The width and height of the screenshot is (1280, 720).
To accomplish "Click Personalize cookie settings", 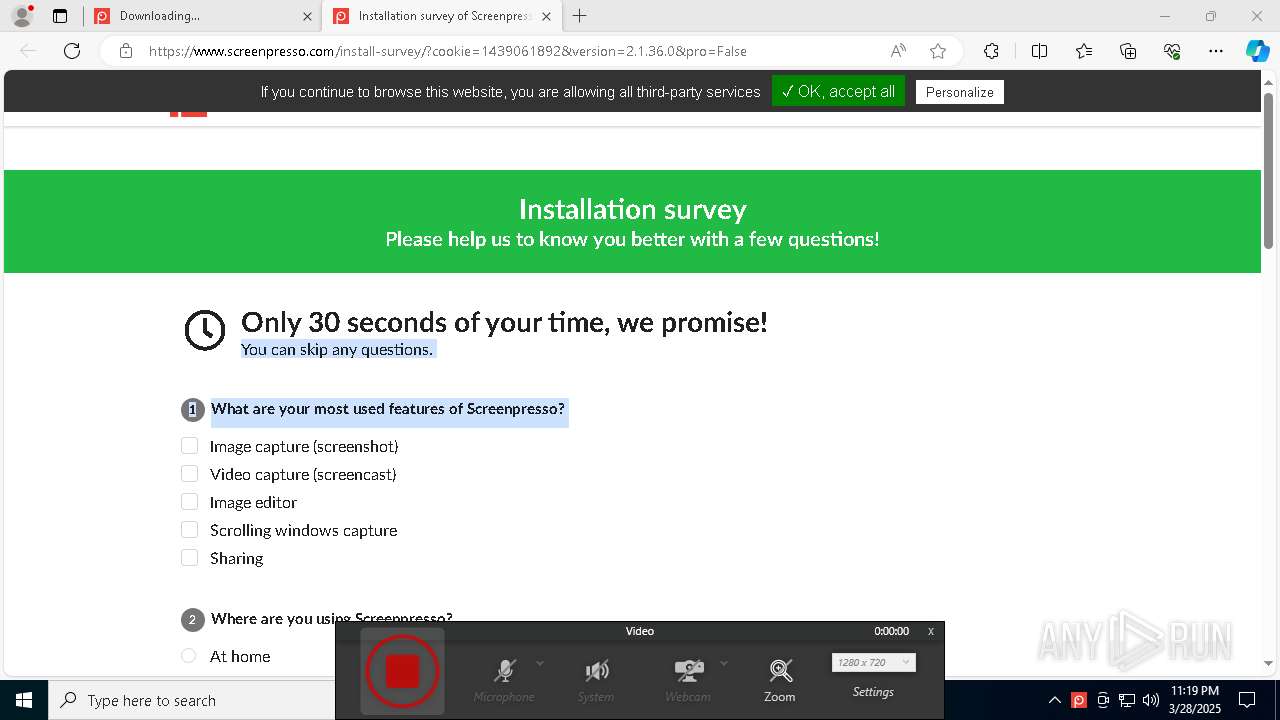I will (x=959, y=92).
